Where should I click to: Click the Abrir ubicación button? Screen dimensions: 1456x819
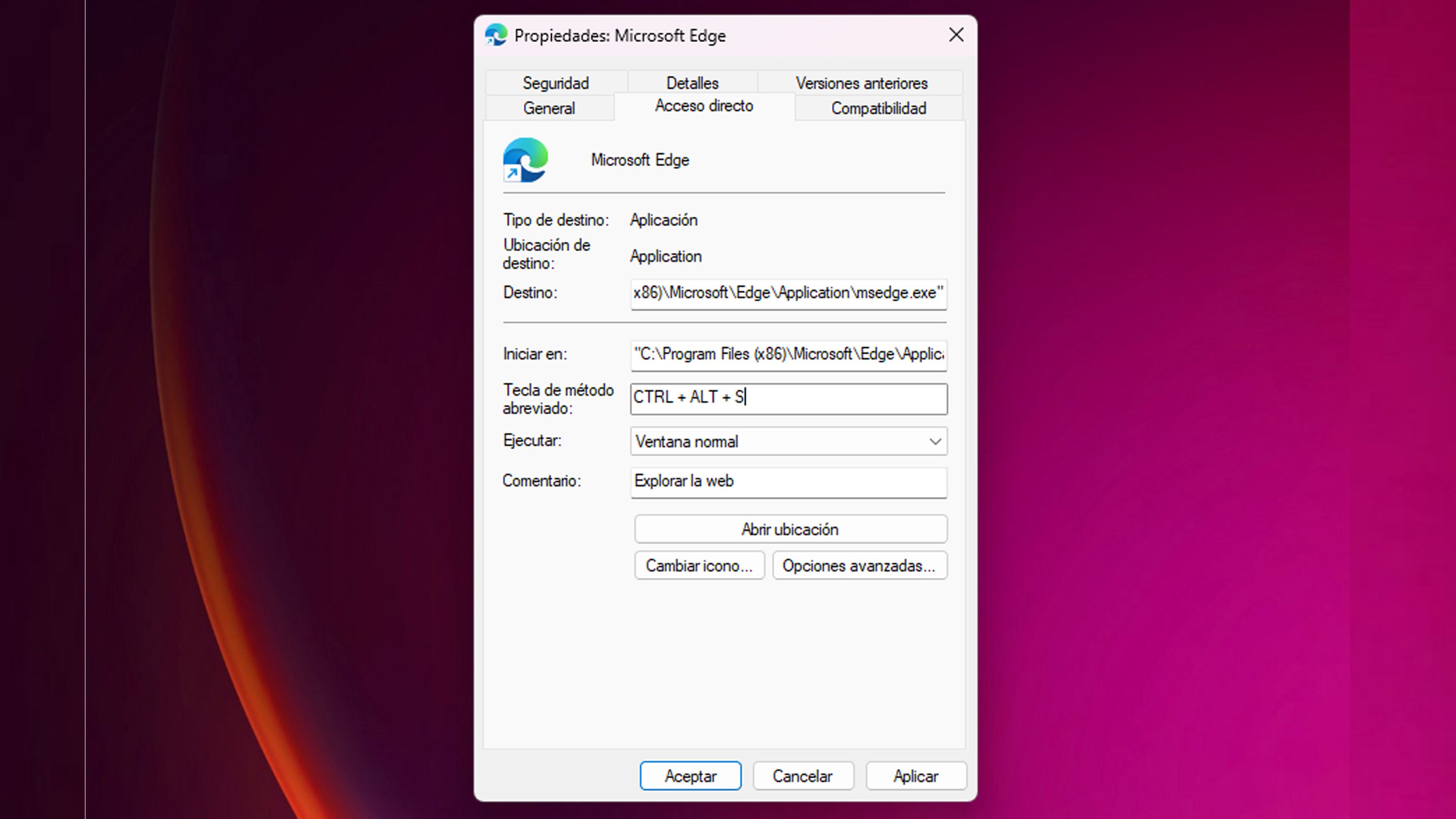pos(790,529)
